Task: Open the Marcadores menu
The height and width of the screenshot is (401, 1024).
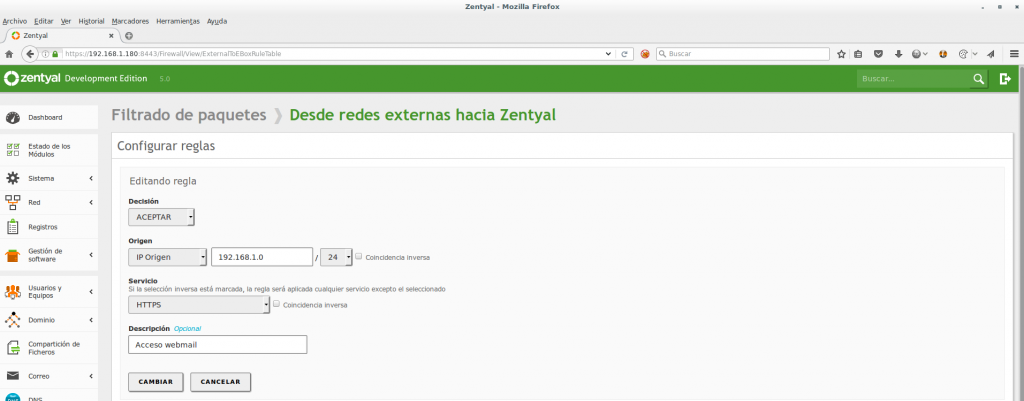Action: 129,21
